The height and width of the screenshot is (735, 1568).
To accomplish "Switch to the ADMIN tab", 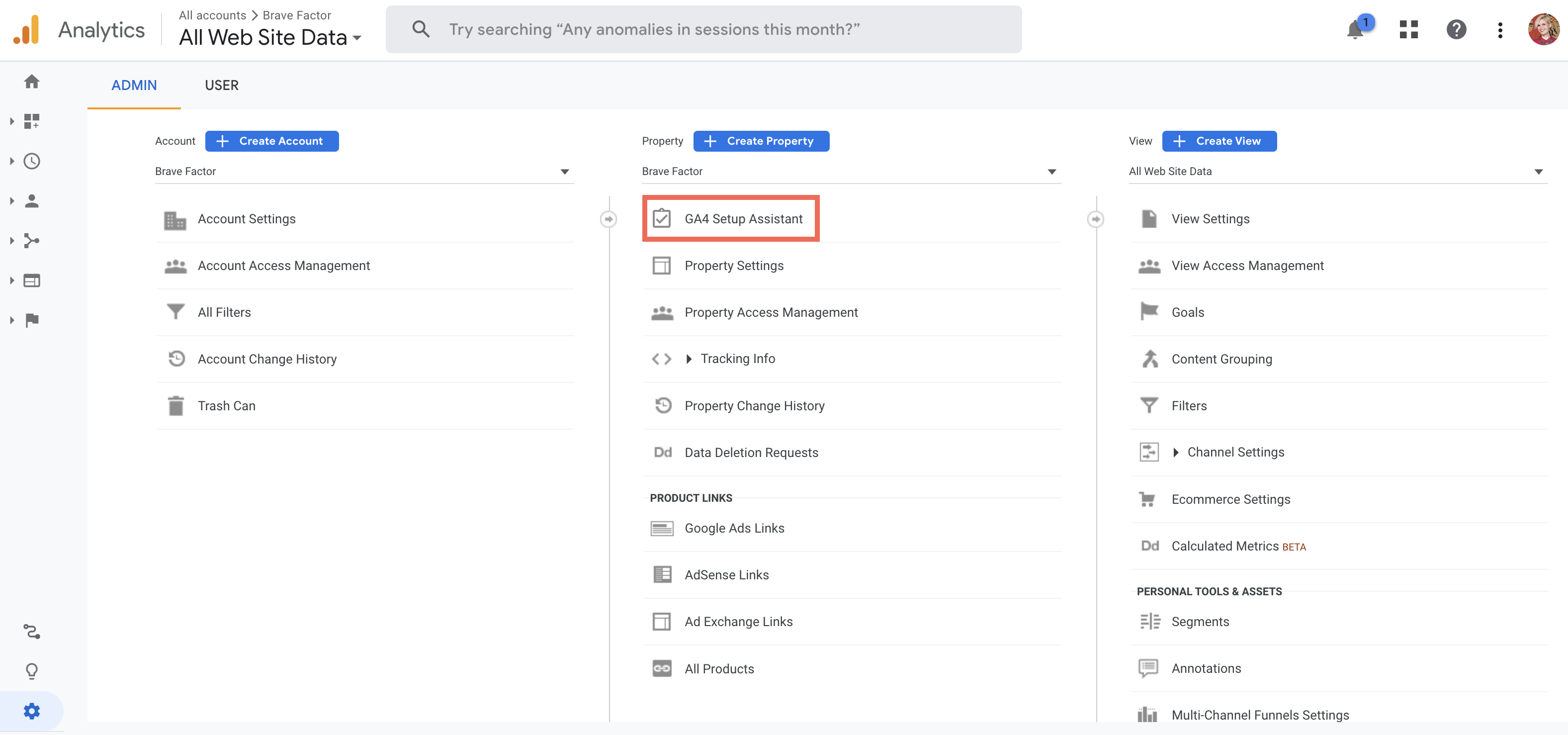I will [x=134, y=85].
